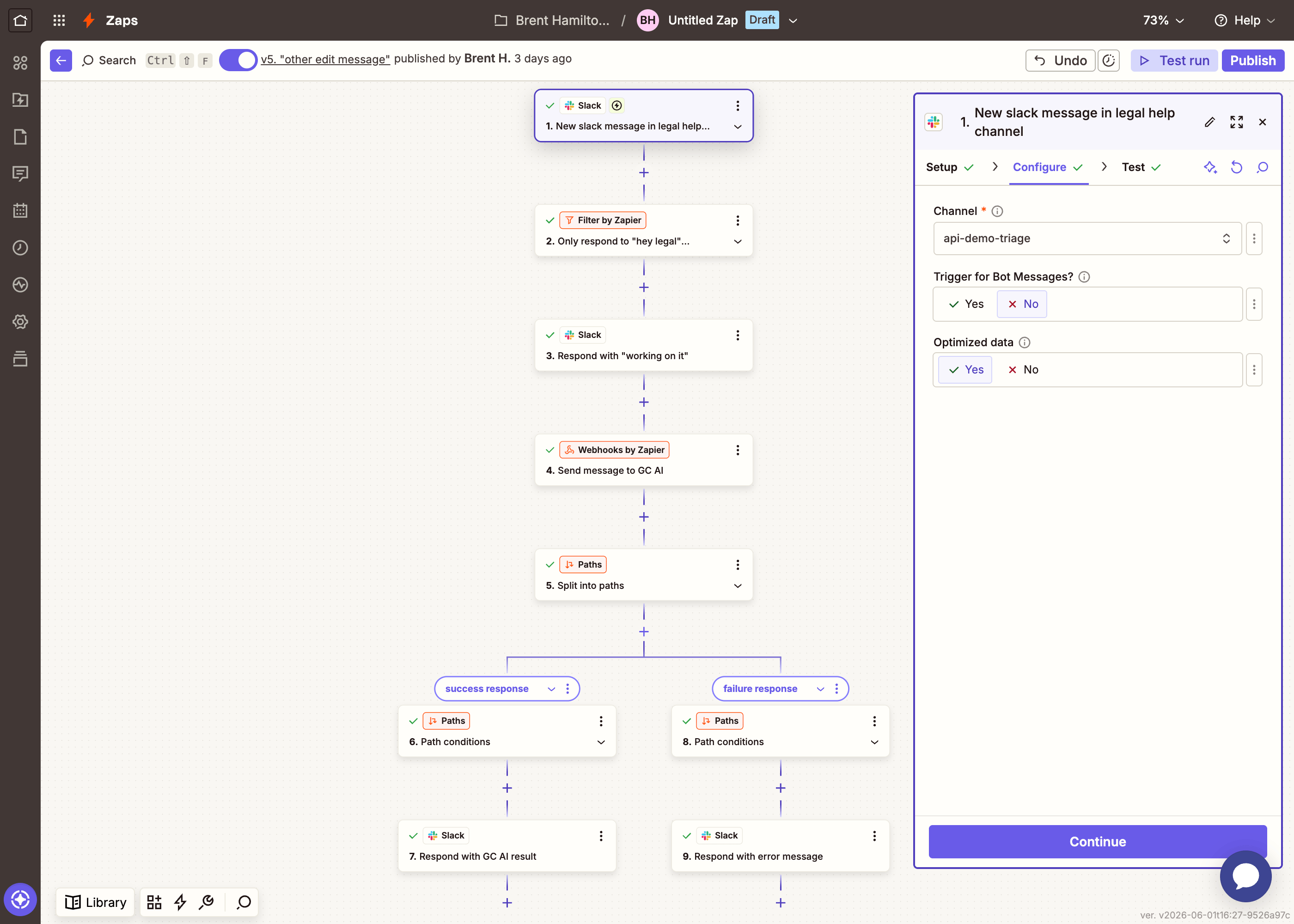Expand step 1 New slack message chevron
The width and height of the screenshot is (1294, 924).
point(738,126)
